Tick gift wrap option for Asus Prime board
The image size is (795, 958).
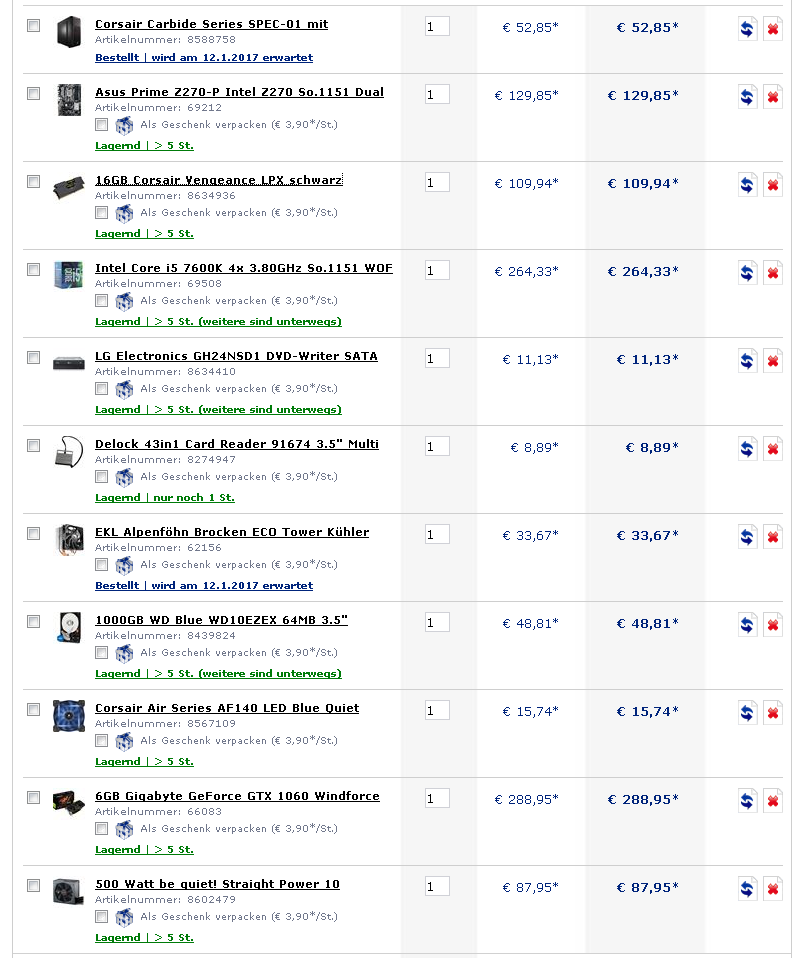(x=101, y=125)
